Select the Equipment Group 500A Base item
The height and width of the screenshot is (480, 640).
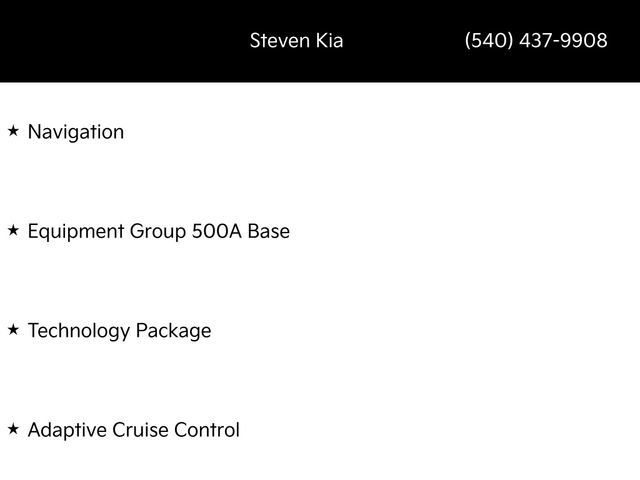[x=158, y=231]
